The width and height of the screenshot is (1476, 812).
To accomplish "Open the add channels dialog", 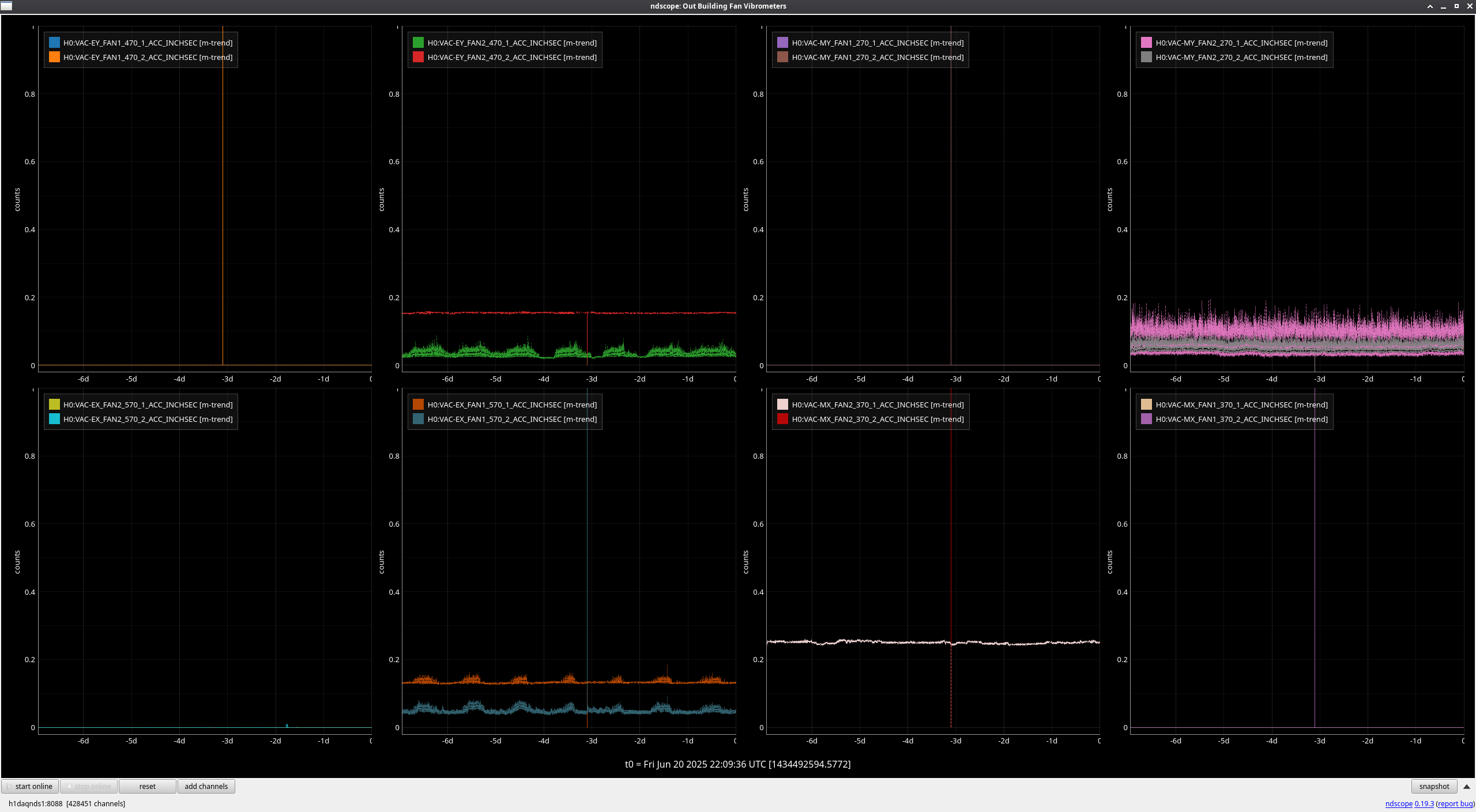I will pyautogui.click(x=206, y=786).
